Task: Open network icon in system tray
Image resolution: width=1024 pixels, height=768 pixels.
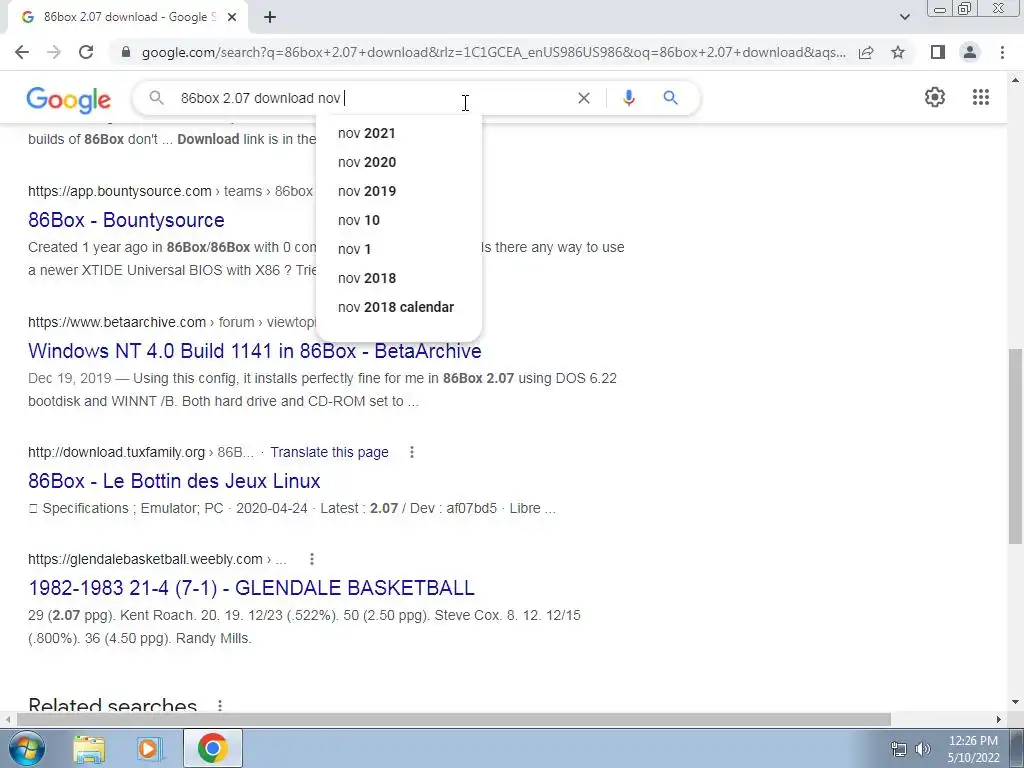Action: pos(899,749)
